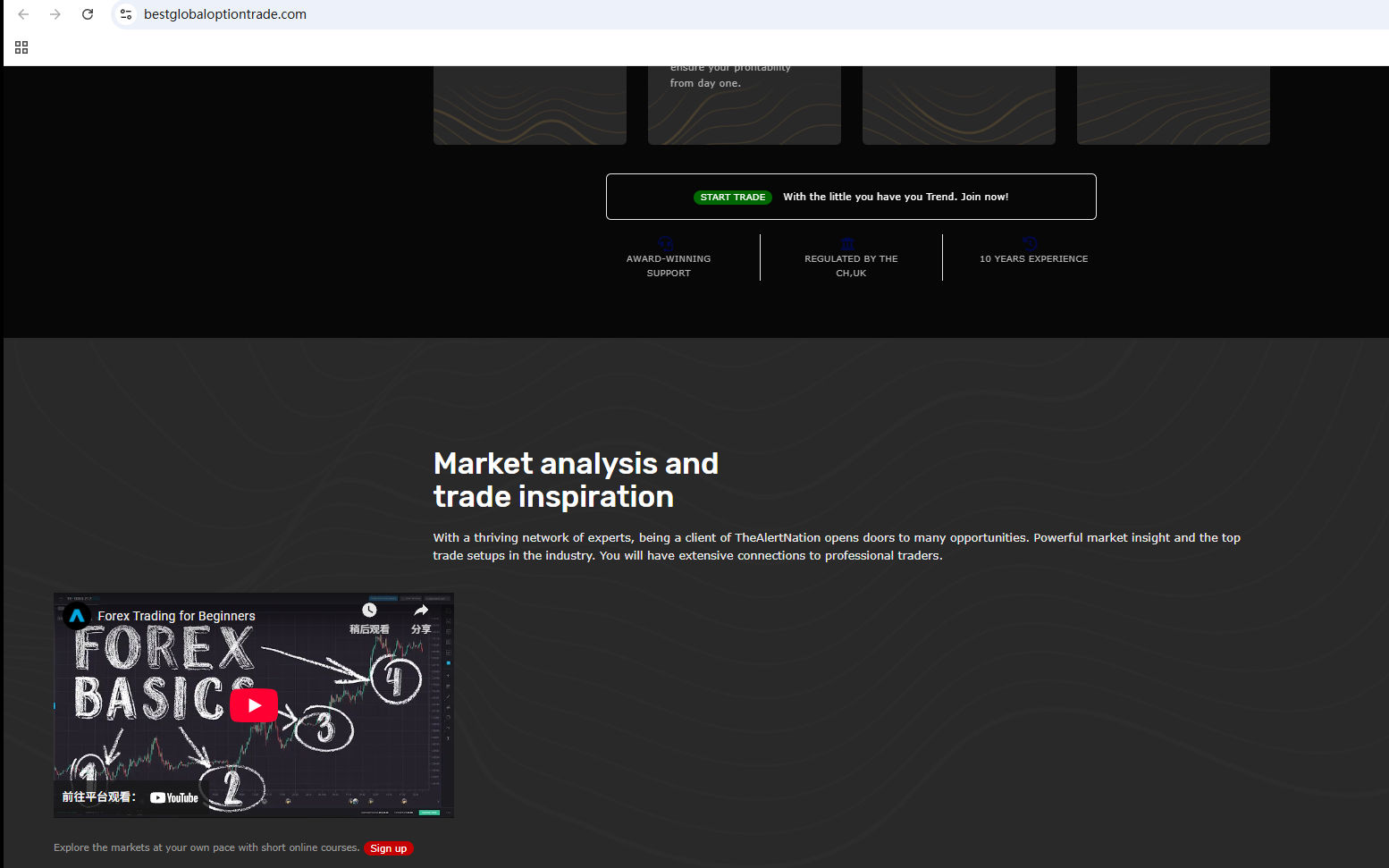View site information icon in address bar
The height and width of the screenshot is (868, 1389).
126,14
